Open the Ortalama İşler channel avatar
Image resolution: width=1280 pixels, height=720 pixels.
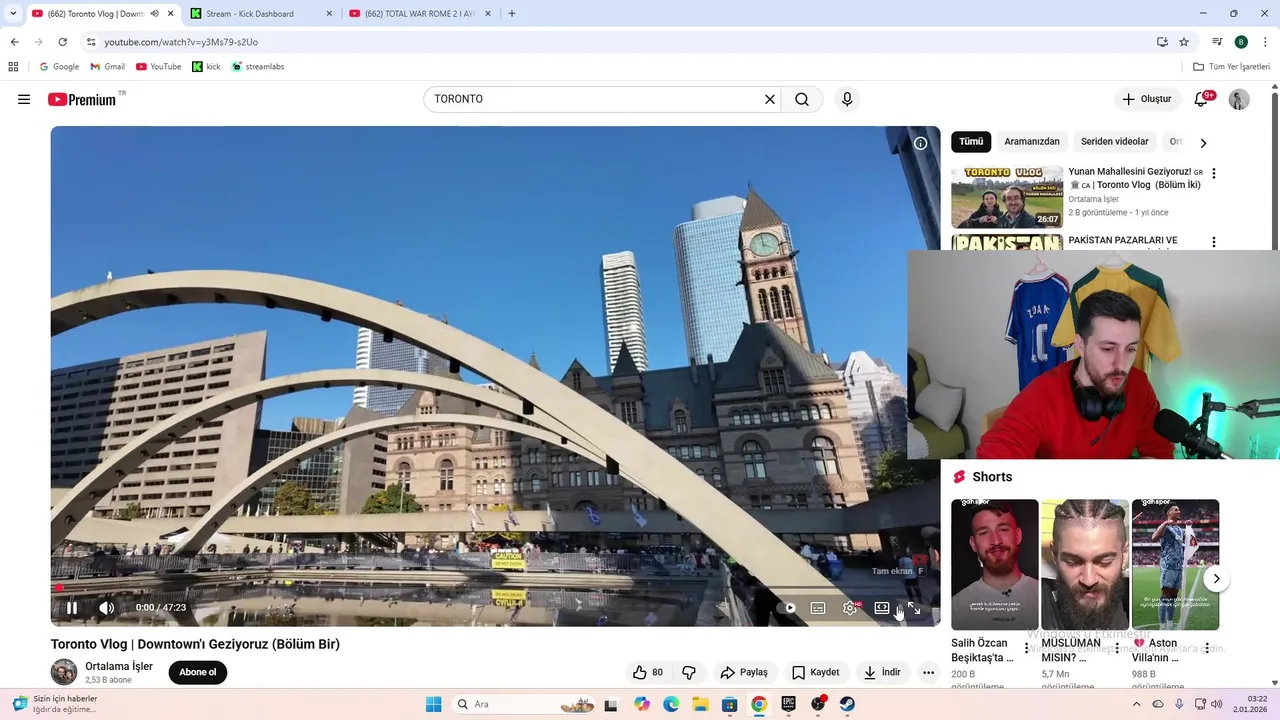pos(64,672)
